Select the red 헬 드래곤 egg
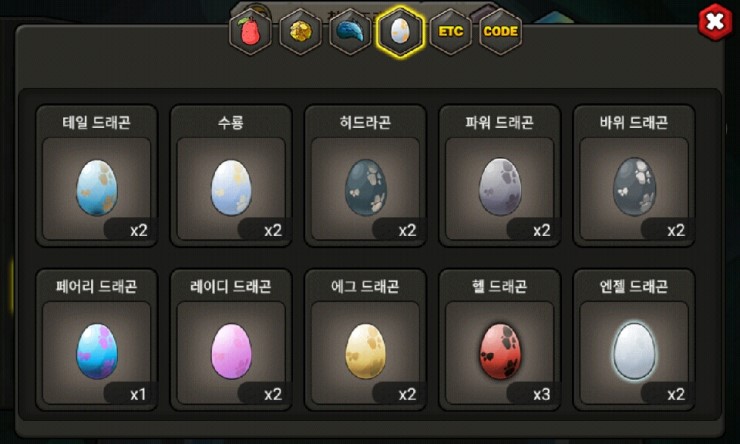The width and height of the screenshot is (740, 444). tap(500, 351)
